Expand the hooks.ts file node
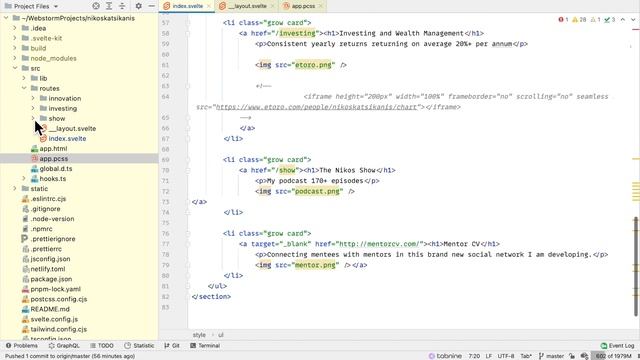640x360 pixels. (x=24, y=178)
